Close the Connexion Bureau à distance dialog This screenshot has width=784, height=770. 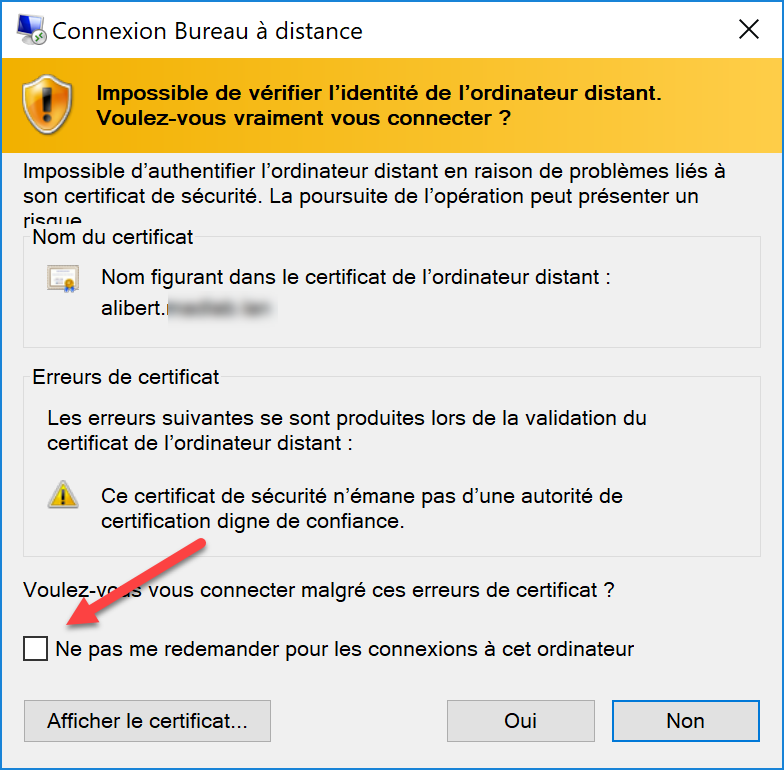pos(748,30)
